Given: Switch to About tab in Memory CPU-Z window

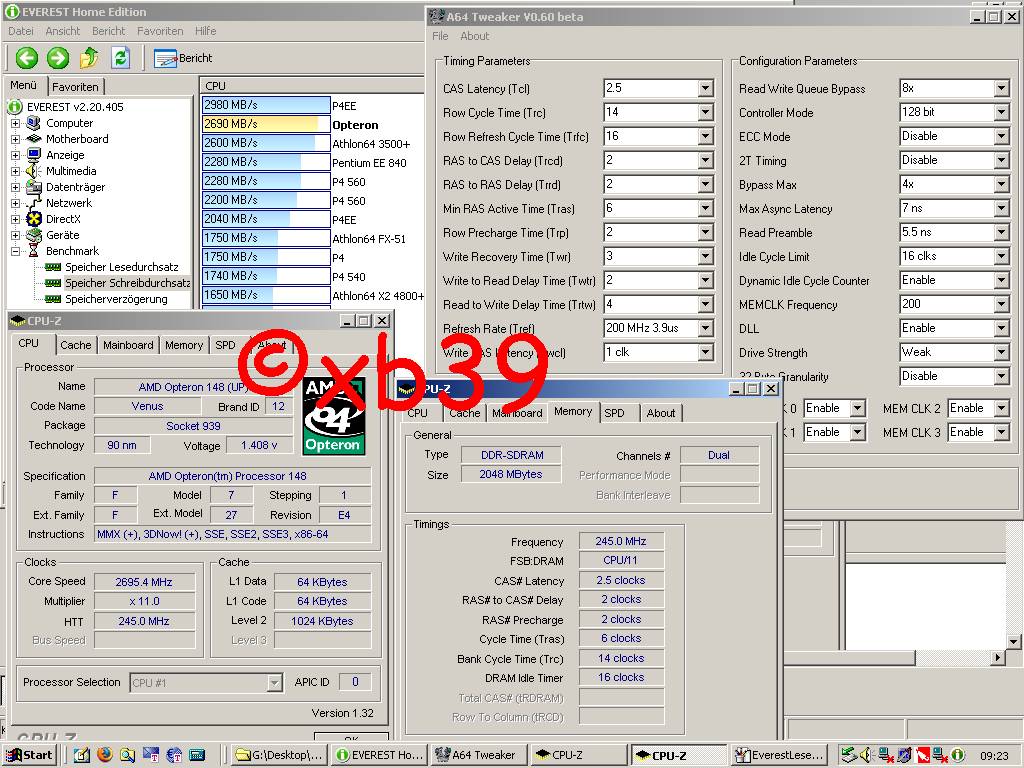Looking at the screenshot, I should (x=661, y=413).
